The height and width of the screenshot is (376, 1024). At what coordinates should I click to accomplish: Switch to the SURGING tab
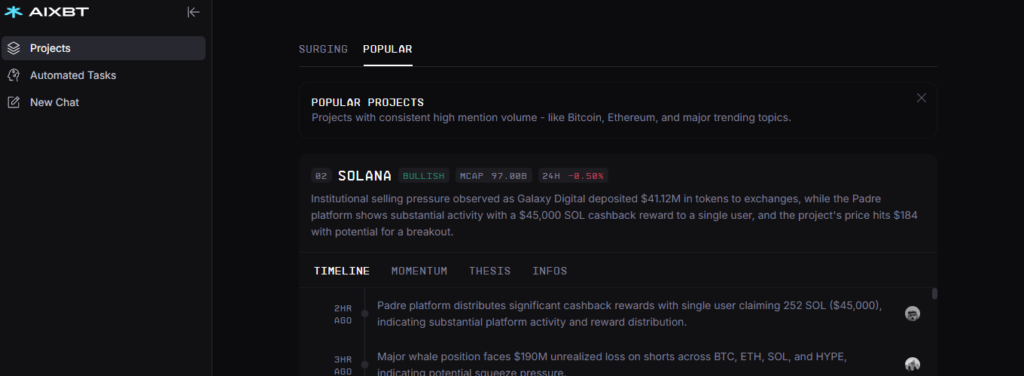tap(323, 49)
